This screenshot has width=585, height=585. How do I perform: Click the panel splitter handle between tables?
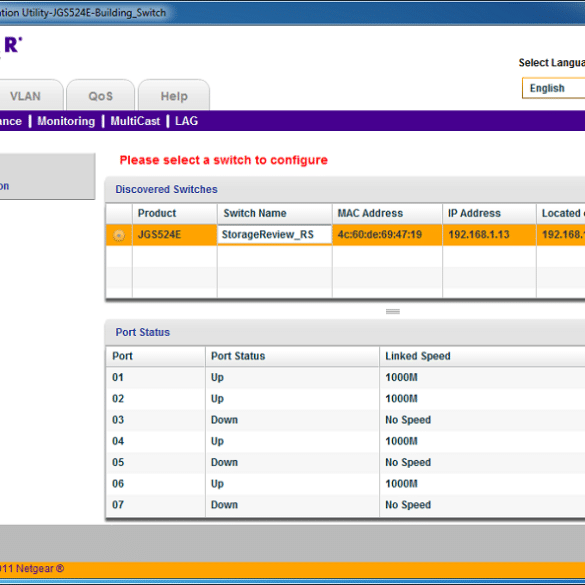click(x=392, y=311)
